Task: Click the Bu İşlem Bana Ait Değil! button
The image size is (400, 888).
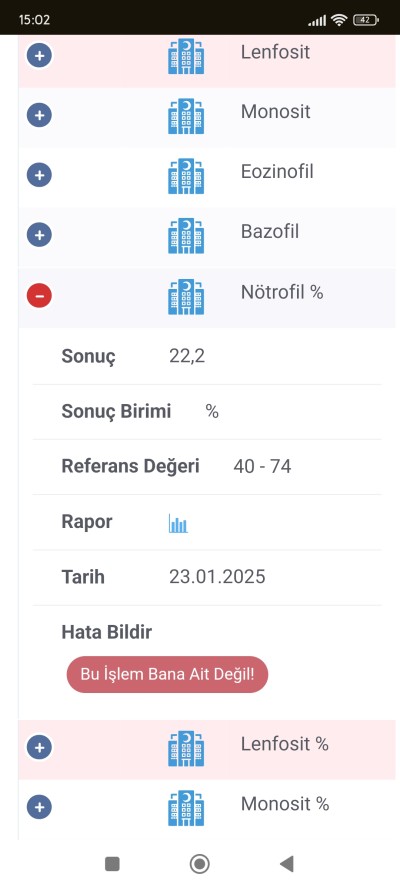Action: (167, 674)
